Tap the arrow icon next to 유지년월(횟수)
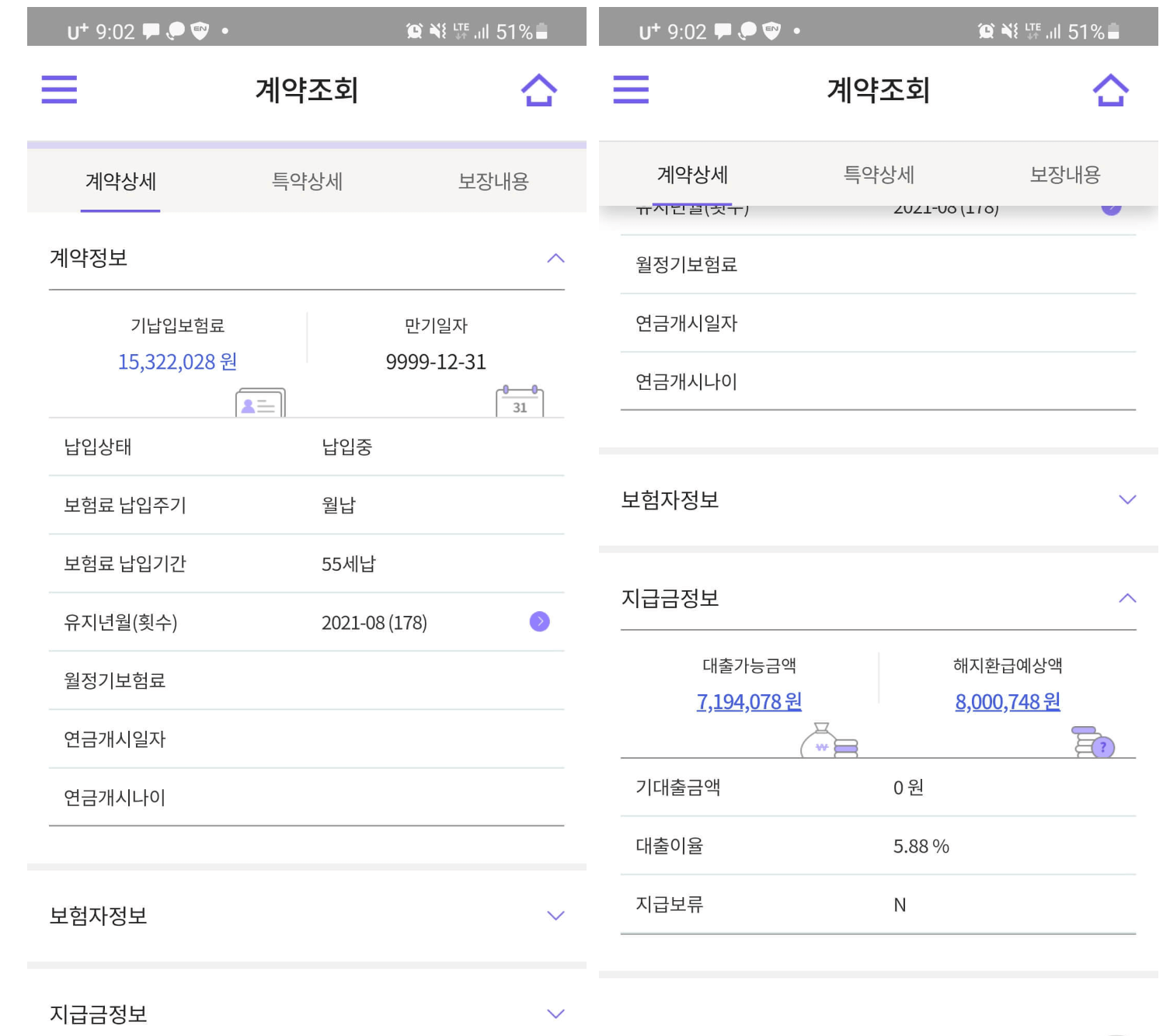The height and width of the screenshot is (1036, 1170). 539,621
